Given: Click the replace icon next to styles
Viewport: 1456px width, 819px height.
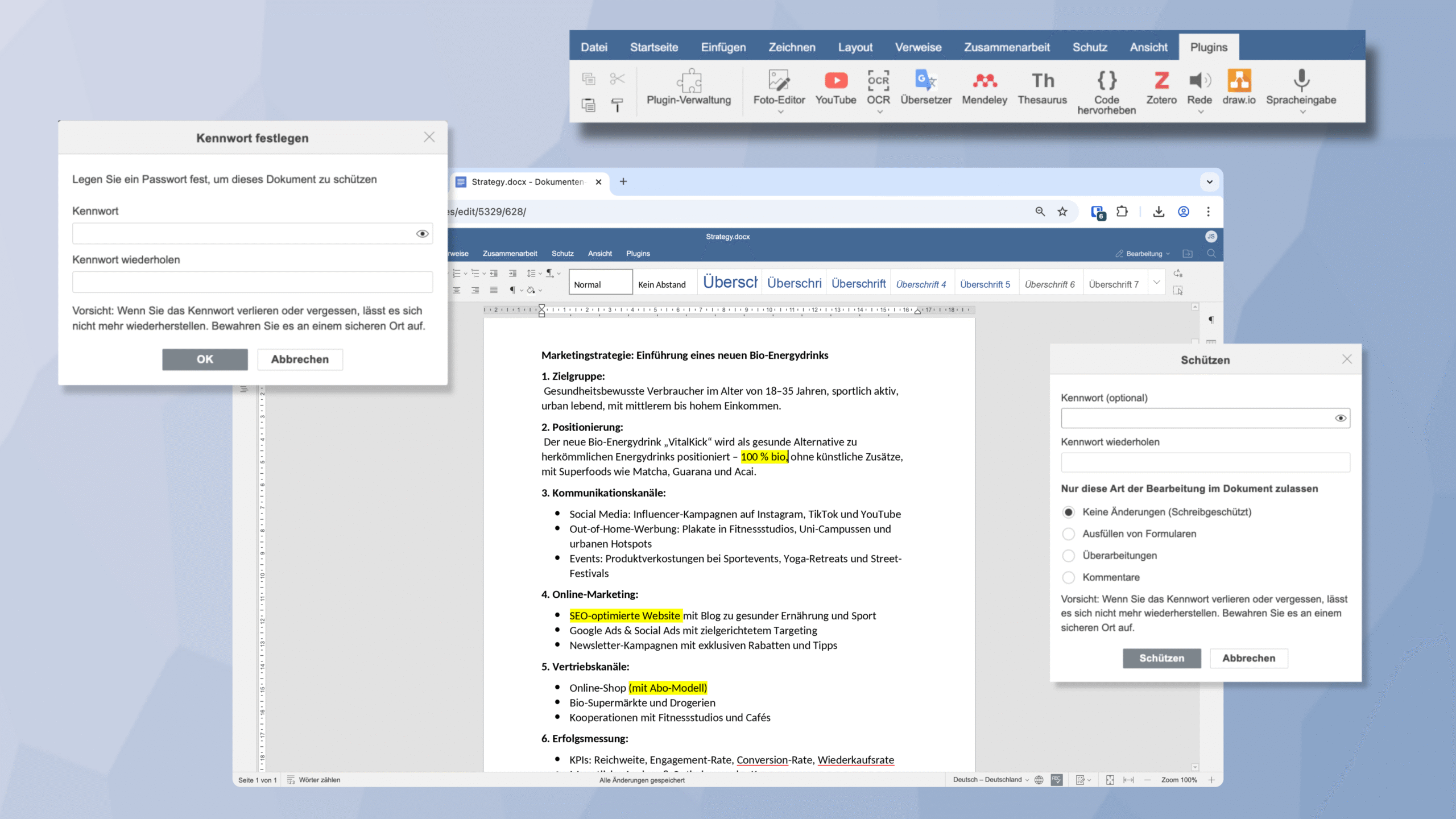Looking at the screenshot, I should click(x=1178, y=274).
